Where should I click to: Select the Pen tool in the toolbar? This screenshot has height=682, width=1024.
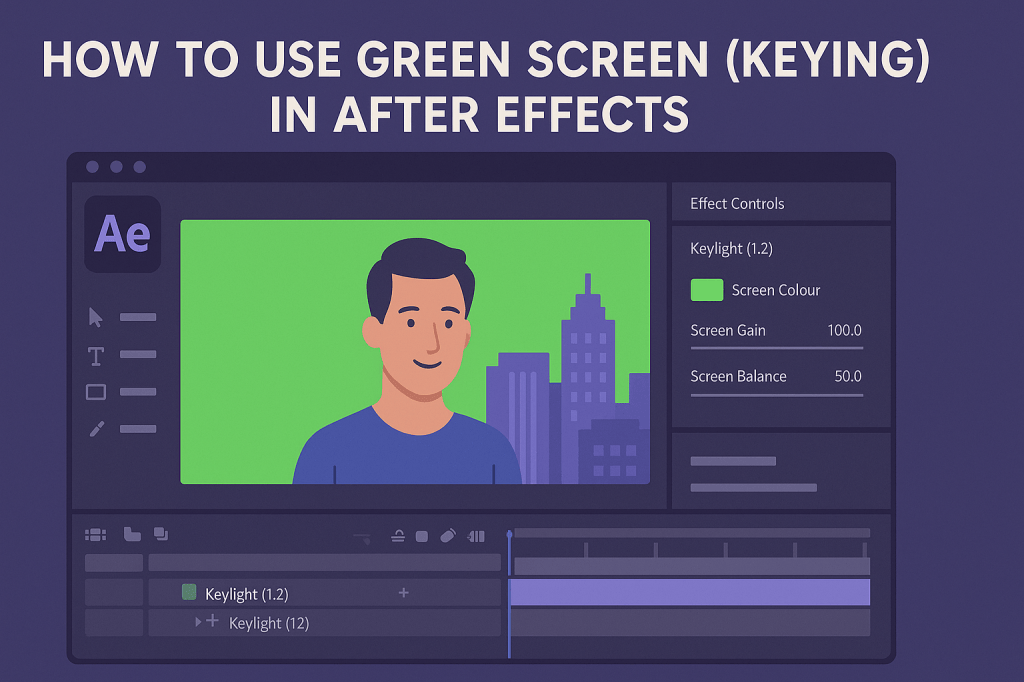click(x=97, y=429)
